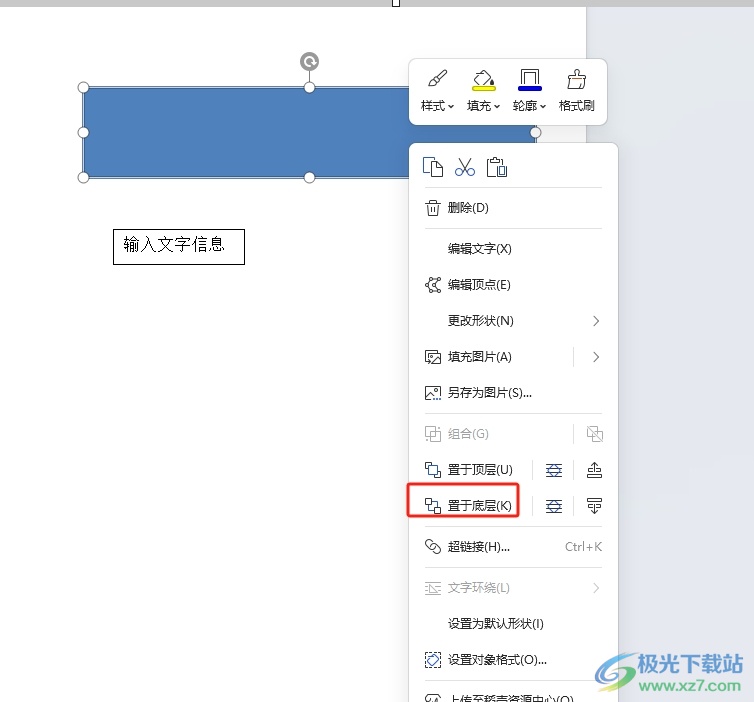Image resolution: width=754 pixels, height=702 pixels.
Task: Choose 编辑文字(X) menu item
Action: [513, 249]
